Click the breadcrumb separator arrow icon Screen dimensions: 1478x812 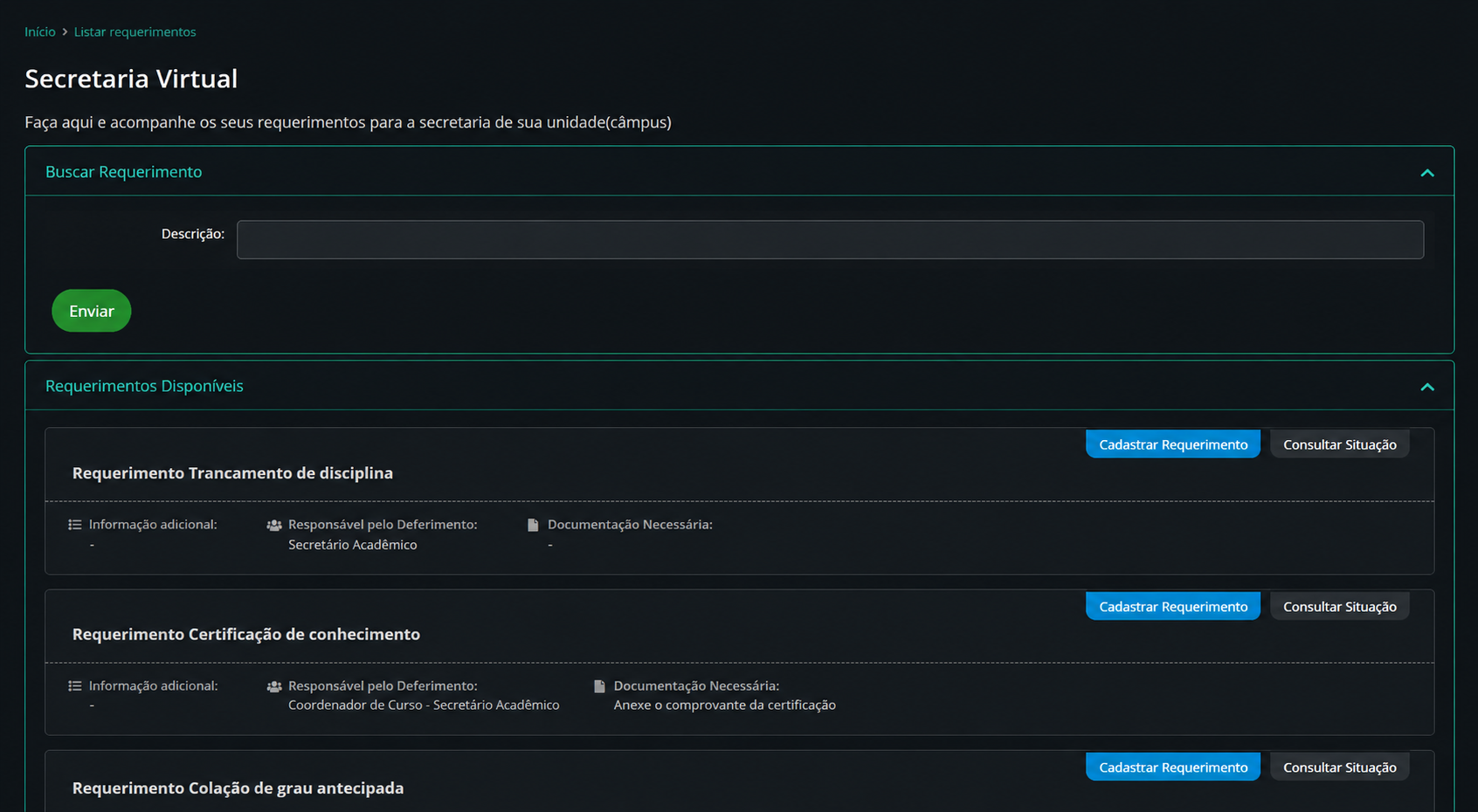point(65,32)
